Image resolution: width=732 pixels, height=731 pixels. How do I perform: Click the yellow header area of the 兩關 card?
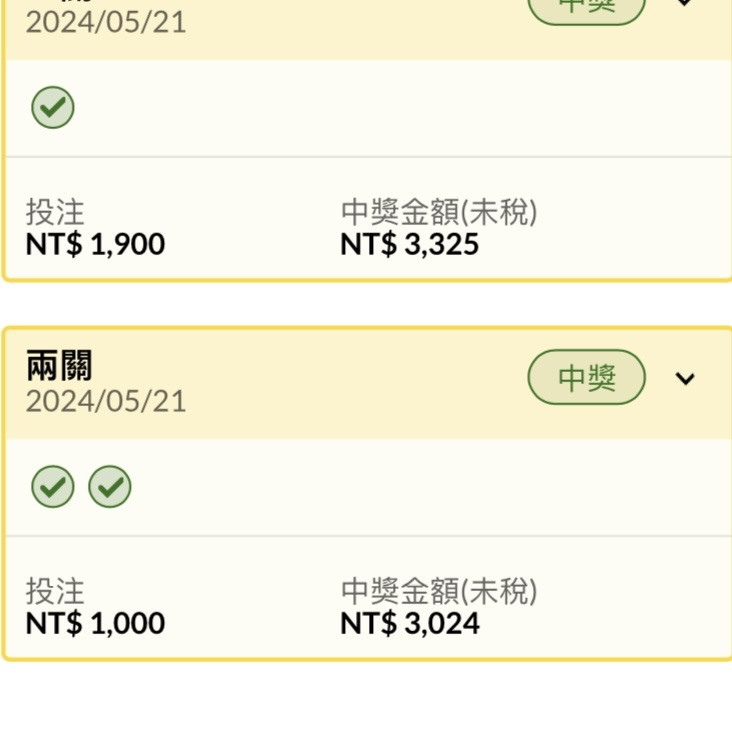327,384
